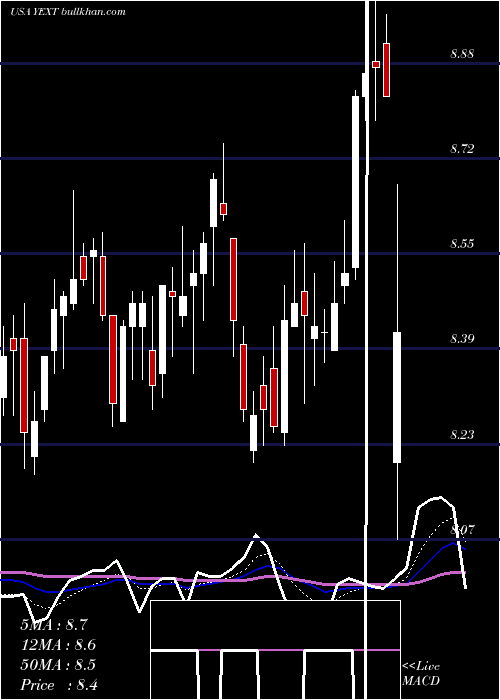Click the 8.39 price level label

pos(462,339)
